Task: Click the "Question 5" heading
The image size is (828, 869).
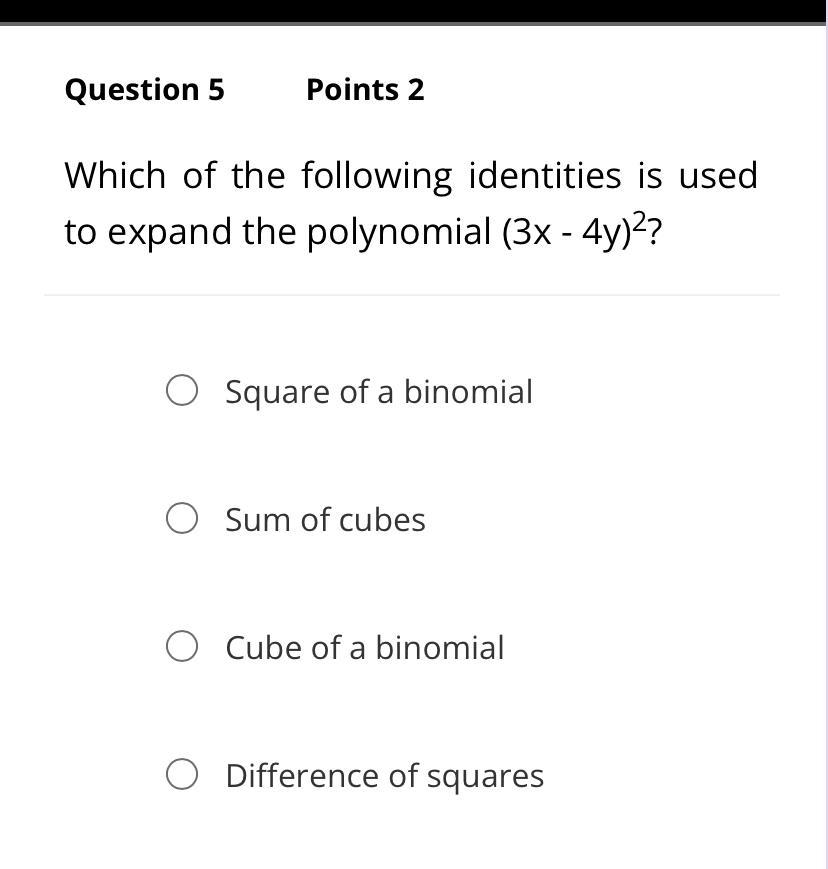Action: coord(144,90)
